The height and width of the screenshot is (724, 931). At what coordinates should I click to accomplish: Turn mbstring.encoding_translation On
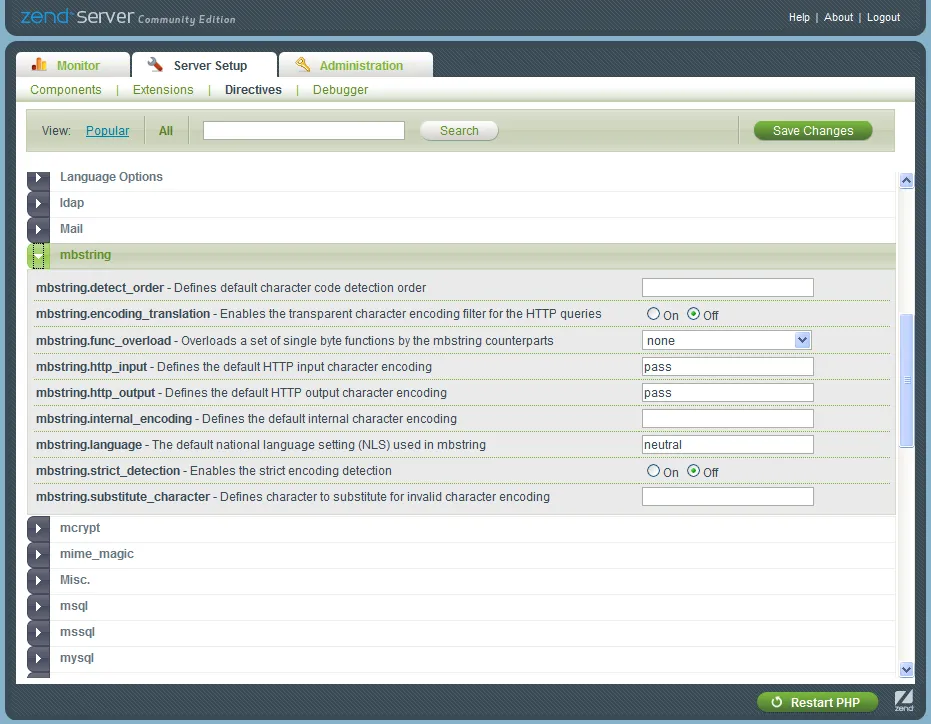coord(653,314)
